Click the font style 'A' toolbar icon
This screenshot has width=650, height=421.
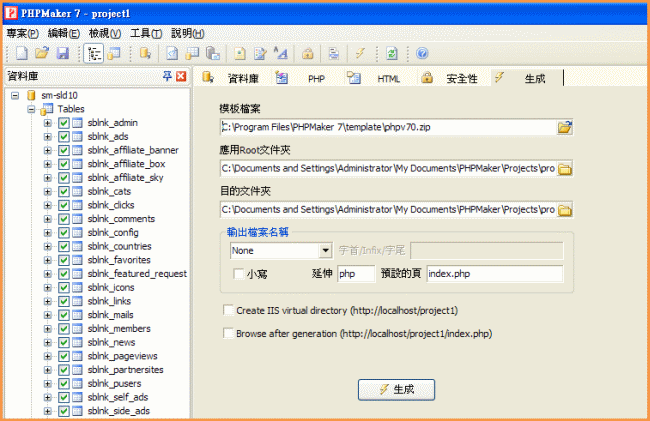281,53
